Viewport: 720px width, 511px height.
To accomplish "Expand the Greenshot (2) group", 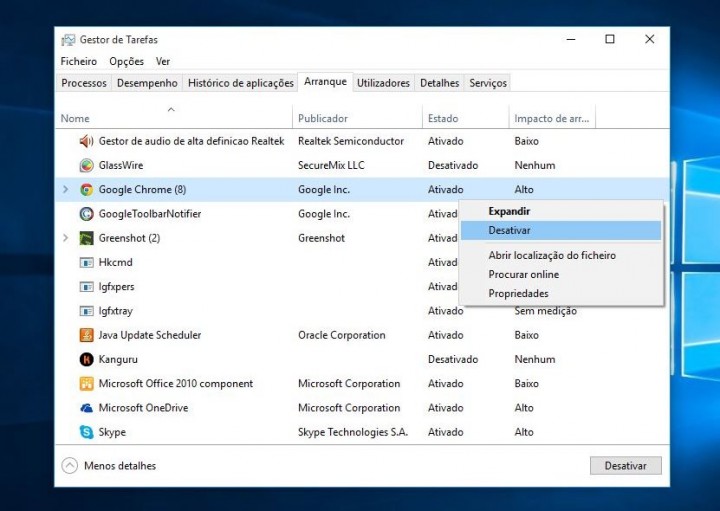I will pos(66,238).
